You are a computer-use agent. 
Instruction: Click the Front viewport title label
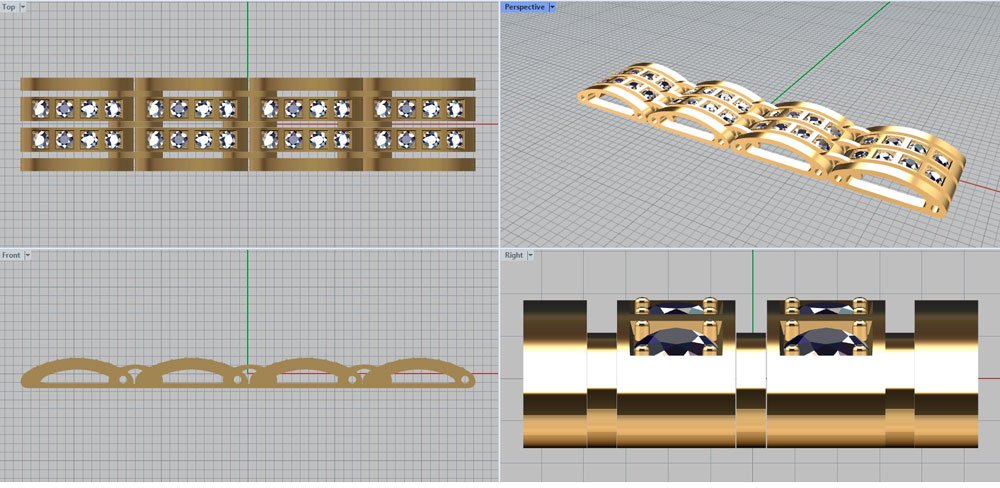click(12, 255)
